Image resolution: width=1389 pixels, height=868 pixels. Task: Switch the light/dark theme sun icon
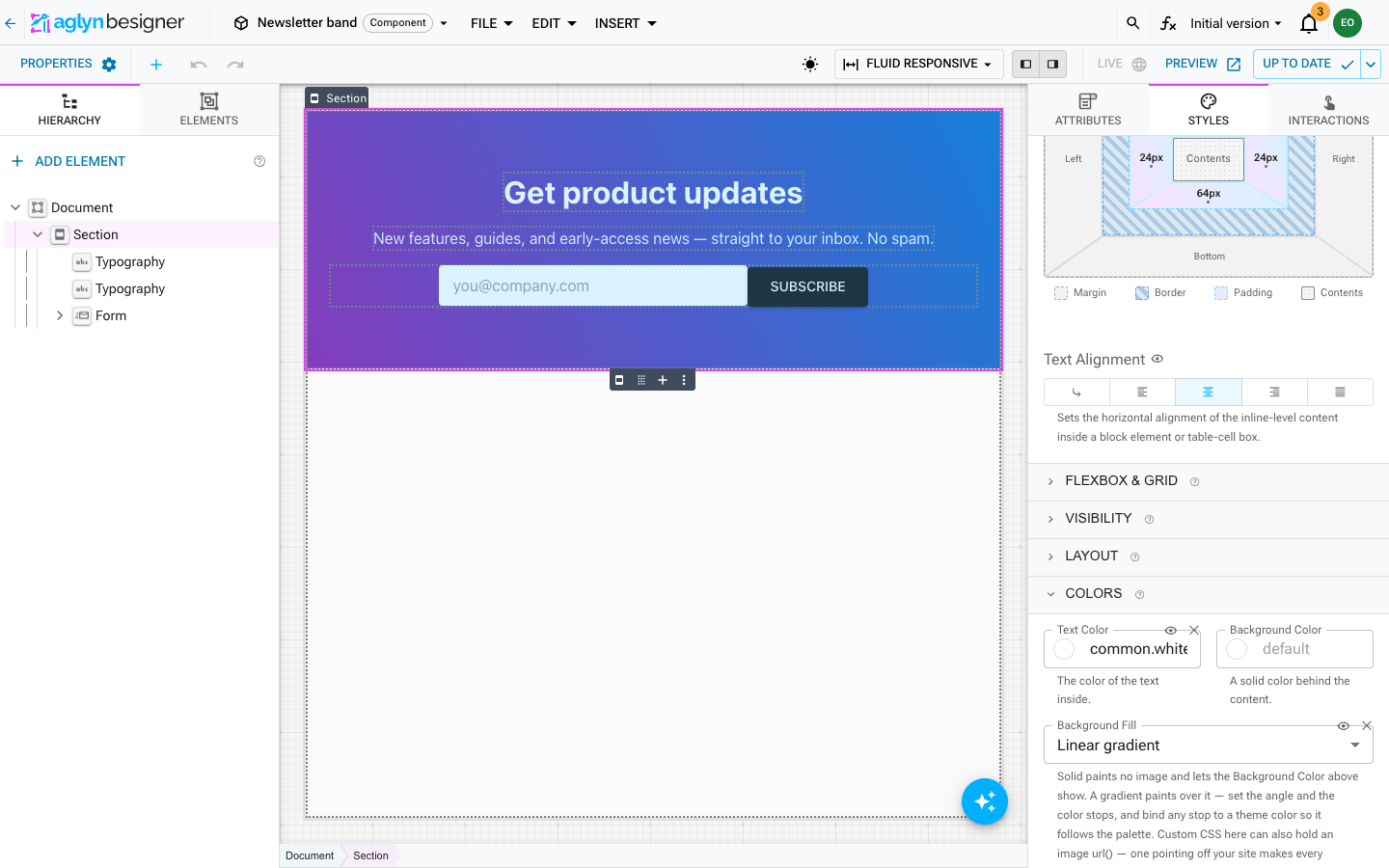tap(810, 65)
